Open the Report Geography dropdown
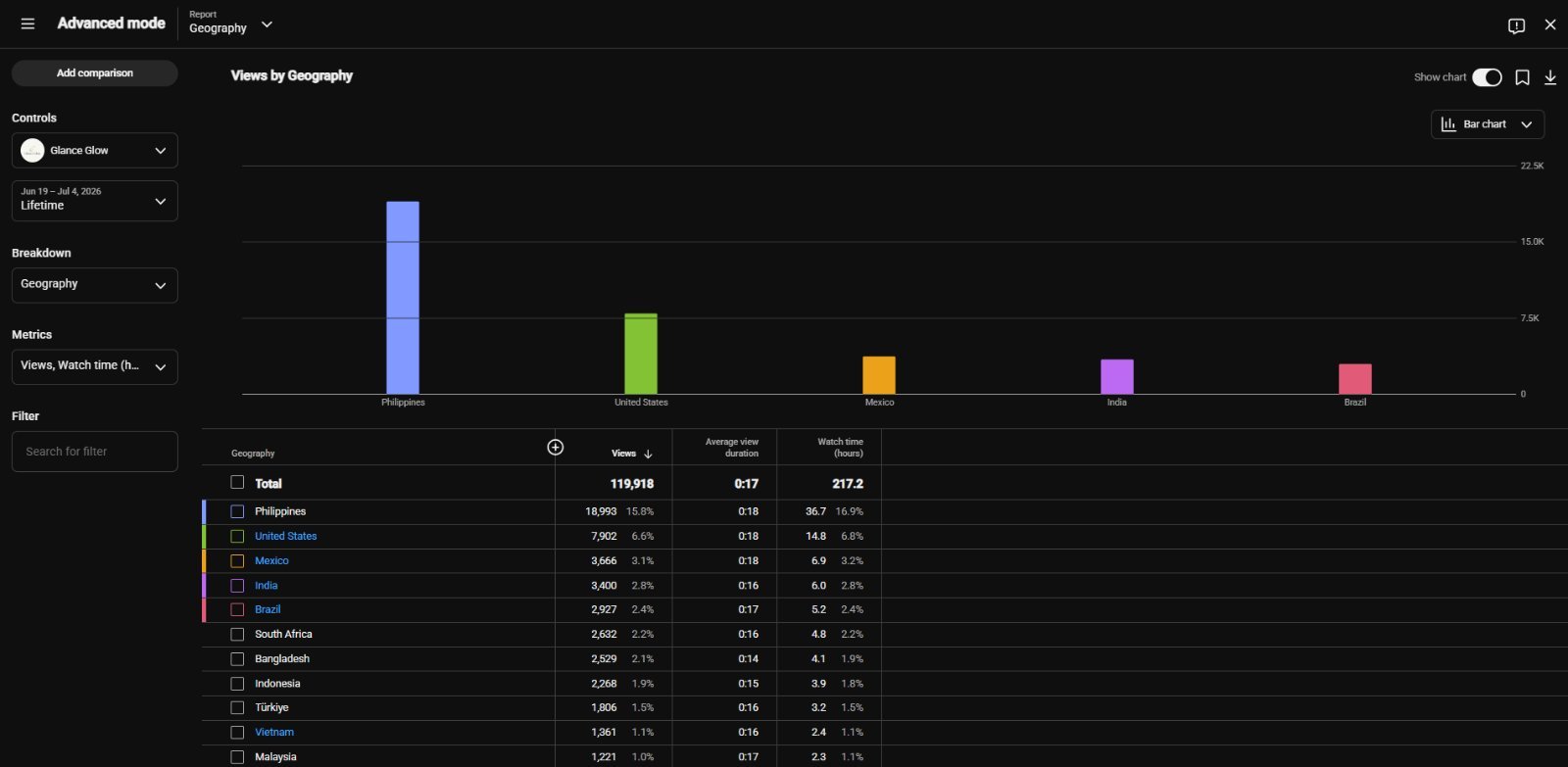Viewport: 1568px width, 767px height. (231, 24)
